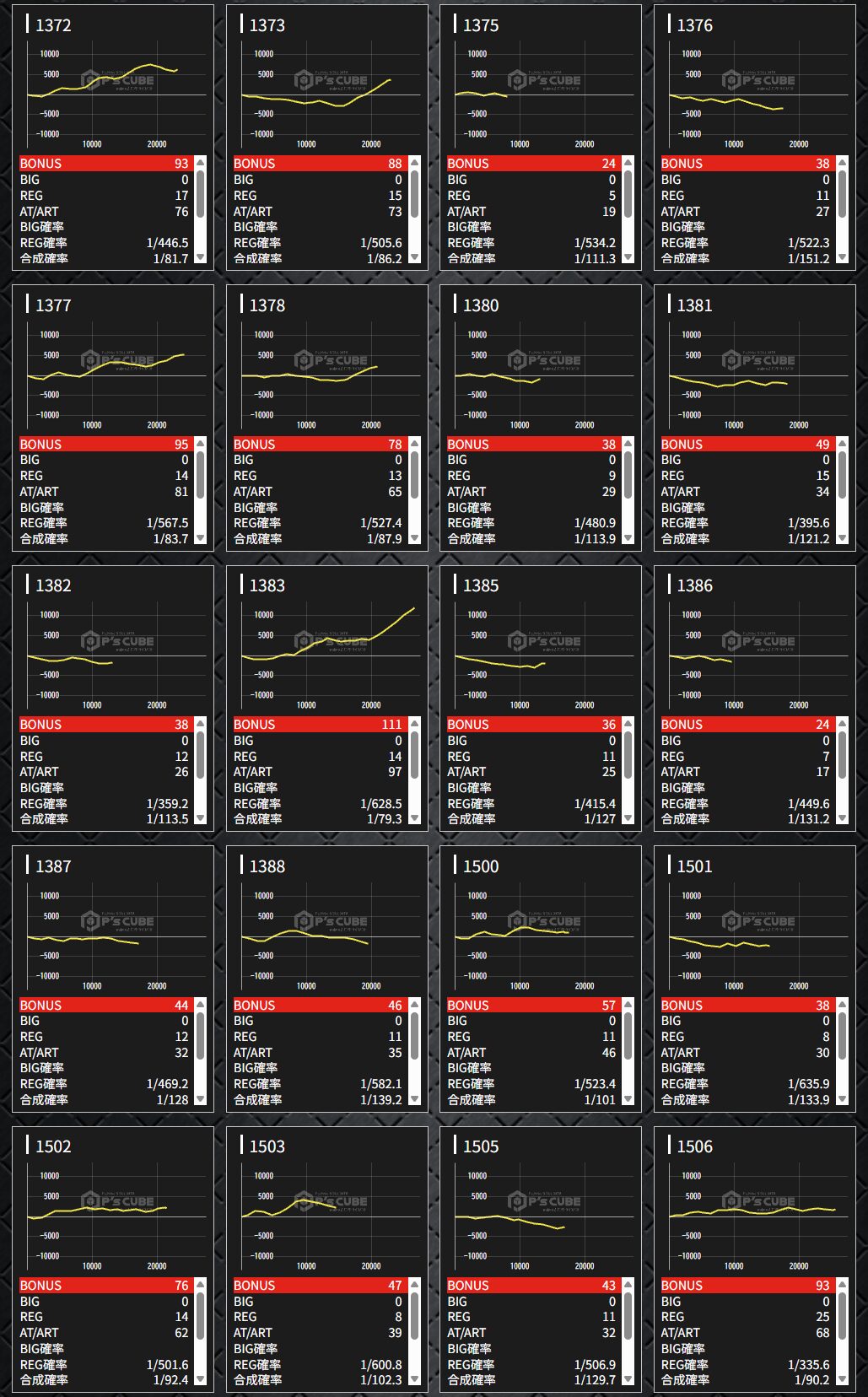Click scroll-down arrow in machine 1502 data list
Screen dimensions: 868x1397
click(200, 1379)
